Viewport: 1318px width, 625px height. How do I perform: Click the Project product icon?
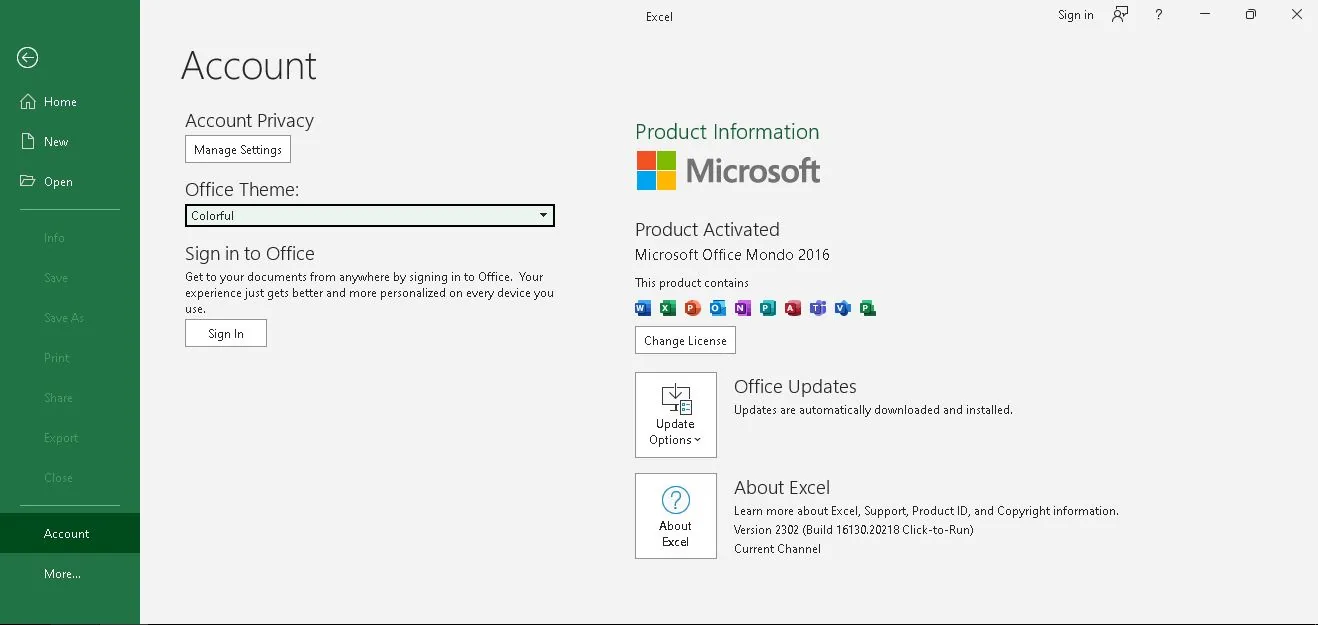tap(868, 308)
